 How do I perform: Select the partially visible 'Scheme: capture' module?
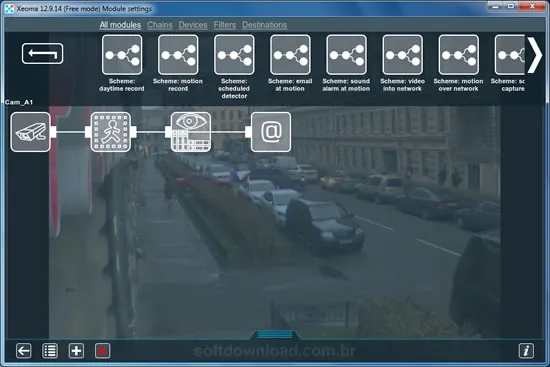coord(510,55)
